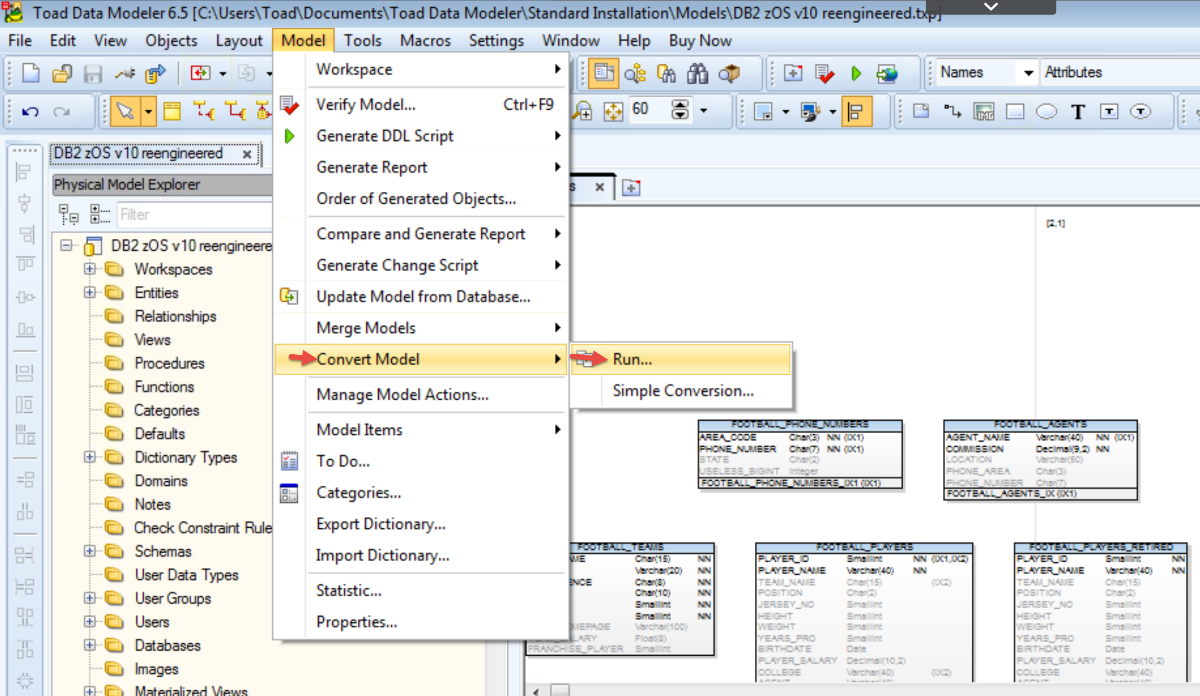1200x696 pixels.
Task: Click the Redo arrow in the toolbar
Action: point(62,111)
